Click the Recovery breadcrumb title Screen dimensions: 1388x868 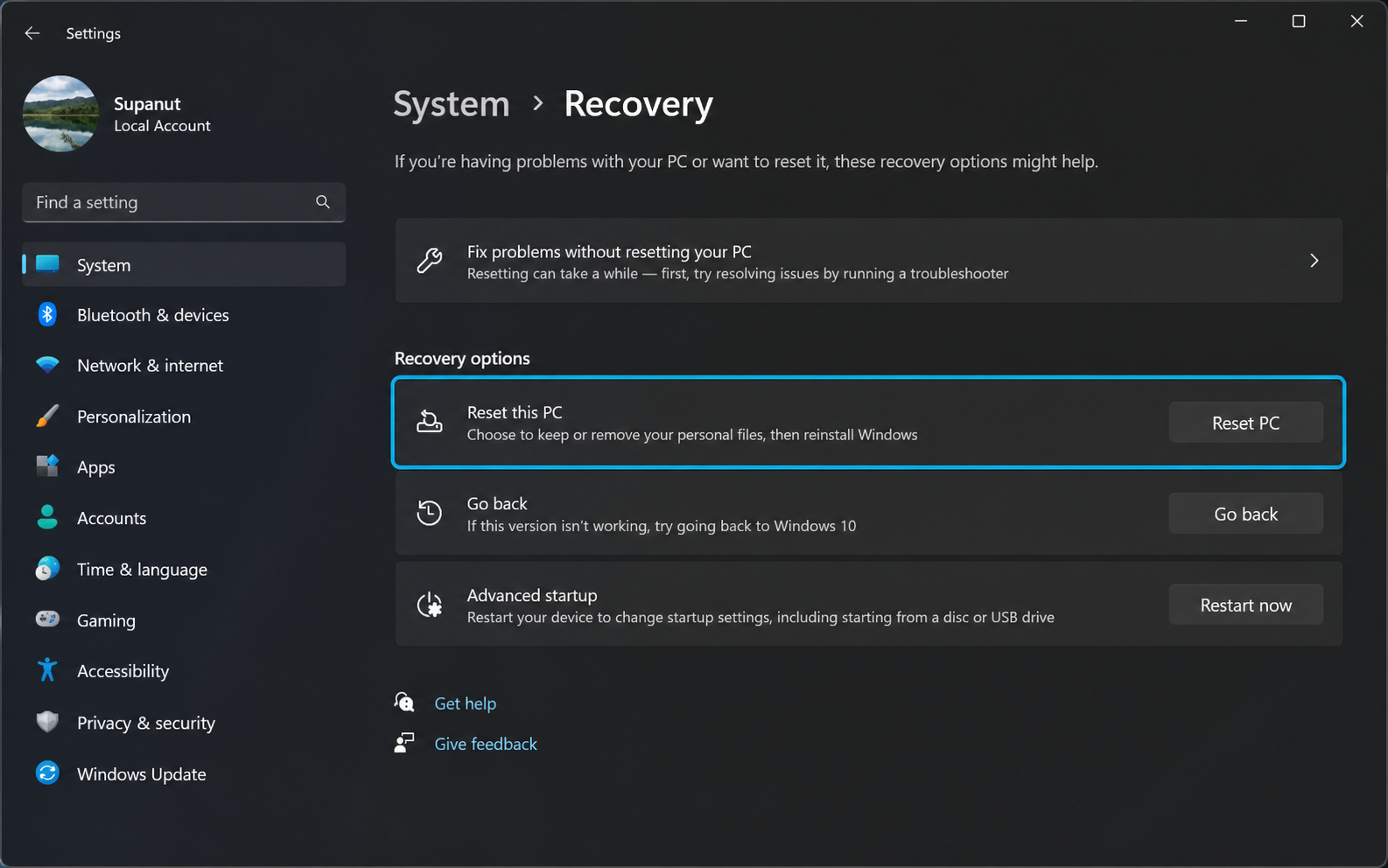pyautogui.click(x=639, y=104)
